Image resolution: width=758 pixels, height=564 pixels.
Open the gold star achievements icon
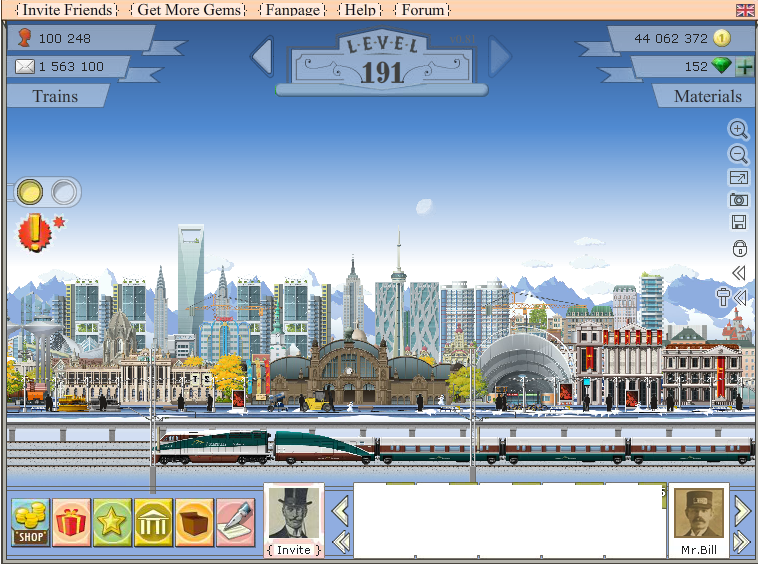pyautogui.click(x=113, y=522)
